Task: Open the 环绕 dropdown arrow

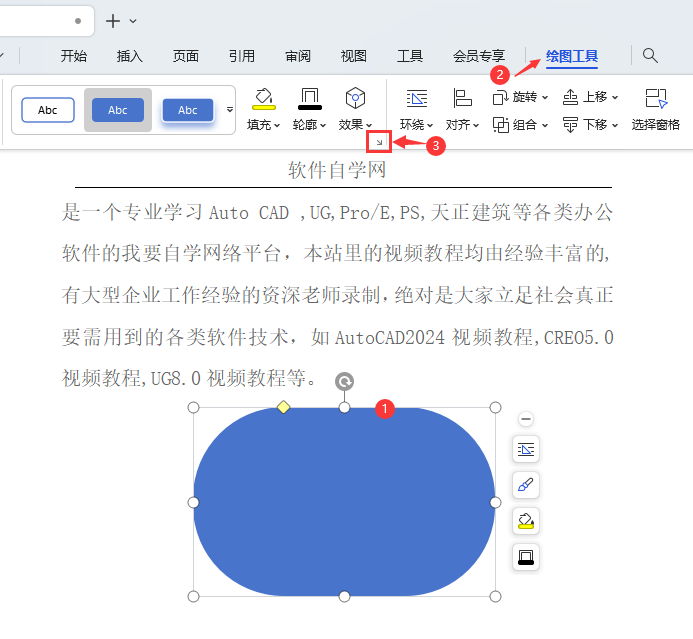Action: pos(430,126)
